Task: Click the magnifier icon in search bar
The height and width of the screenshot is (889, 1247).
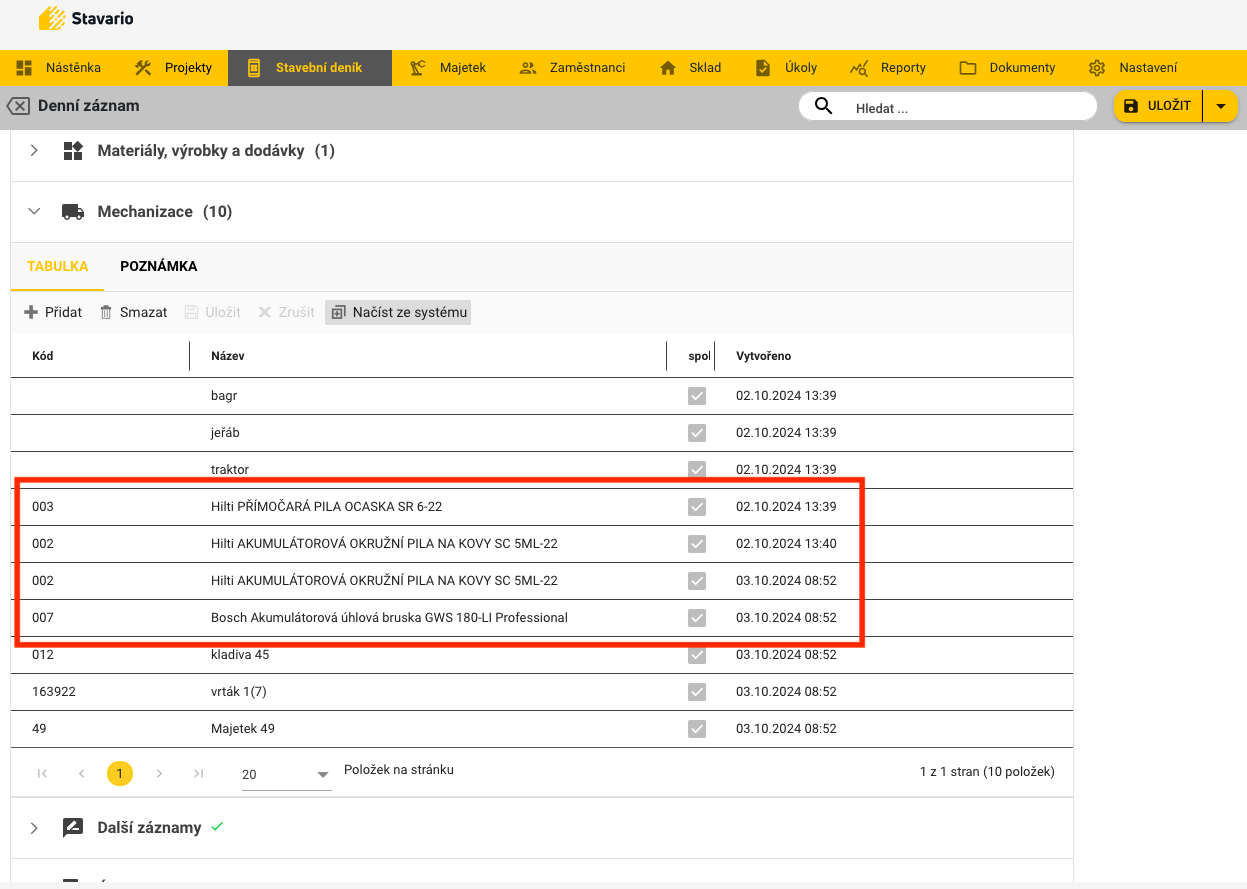Action: (x=823, y=107)
